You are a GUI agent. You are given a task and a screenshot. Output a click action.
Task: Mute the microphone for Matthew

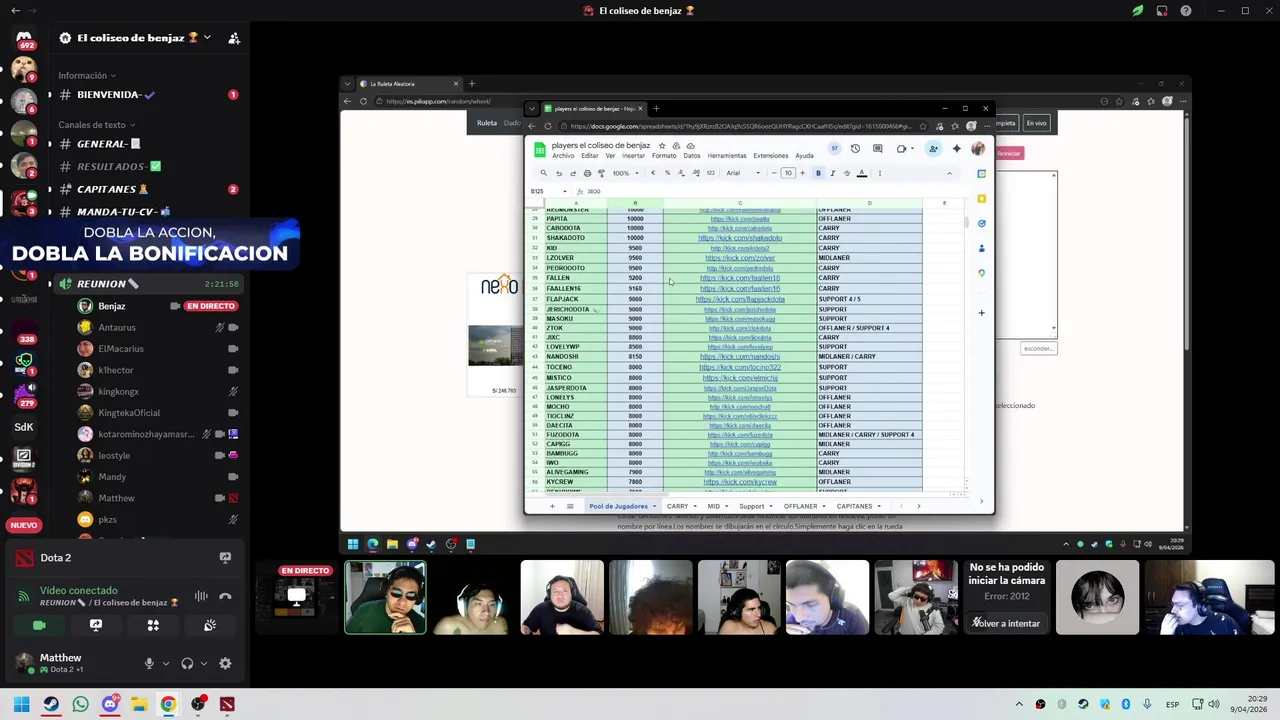coord(149,663)
